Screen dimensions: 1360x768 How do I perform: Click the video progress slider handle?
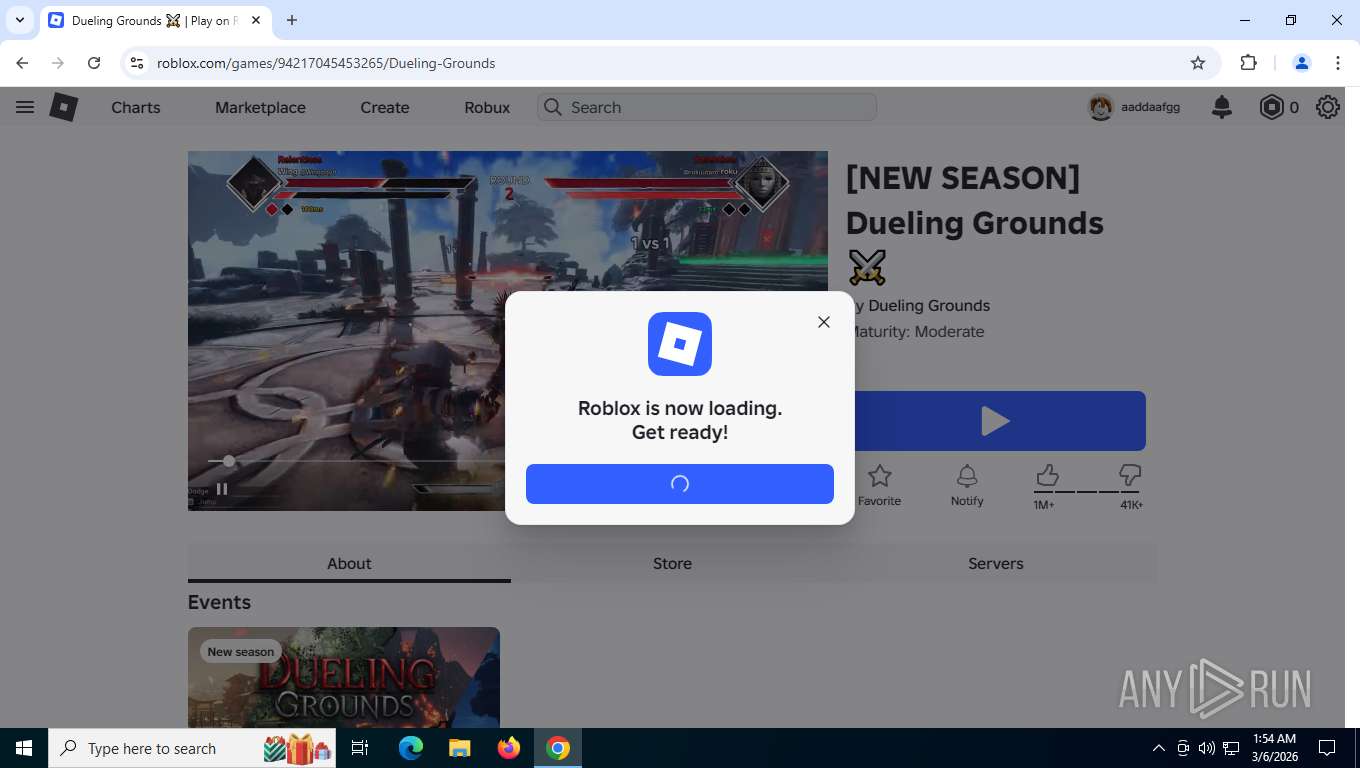click(229, 461)
